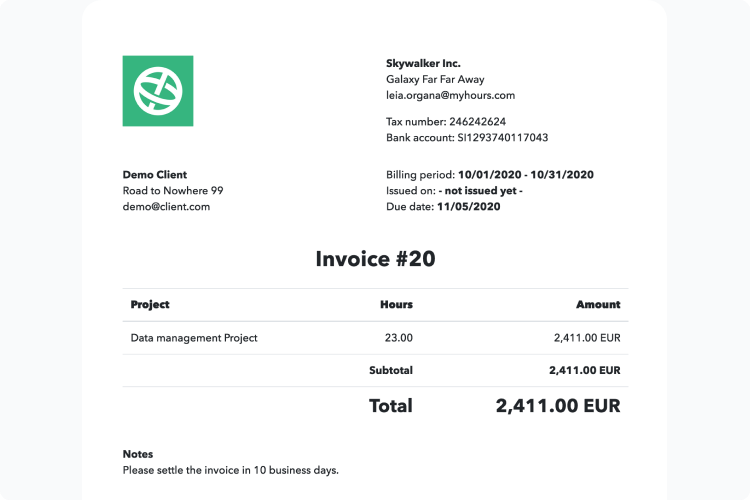Select the Road to Nowhere 99 address

click(173, 191)
